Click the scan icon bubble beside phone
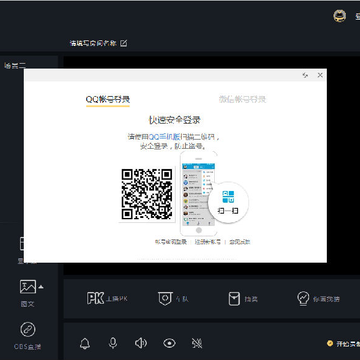 pyautogui.click(x=228, y=203)
